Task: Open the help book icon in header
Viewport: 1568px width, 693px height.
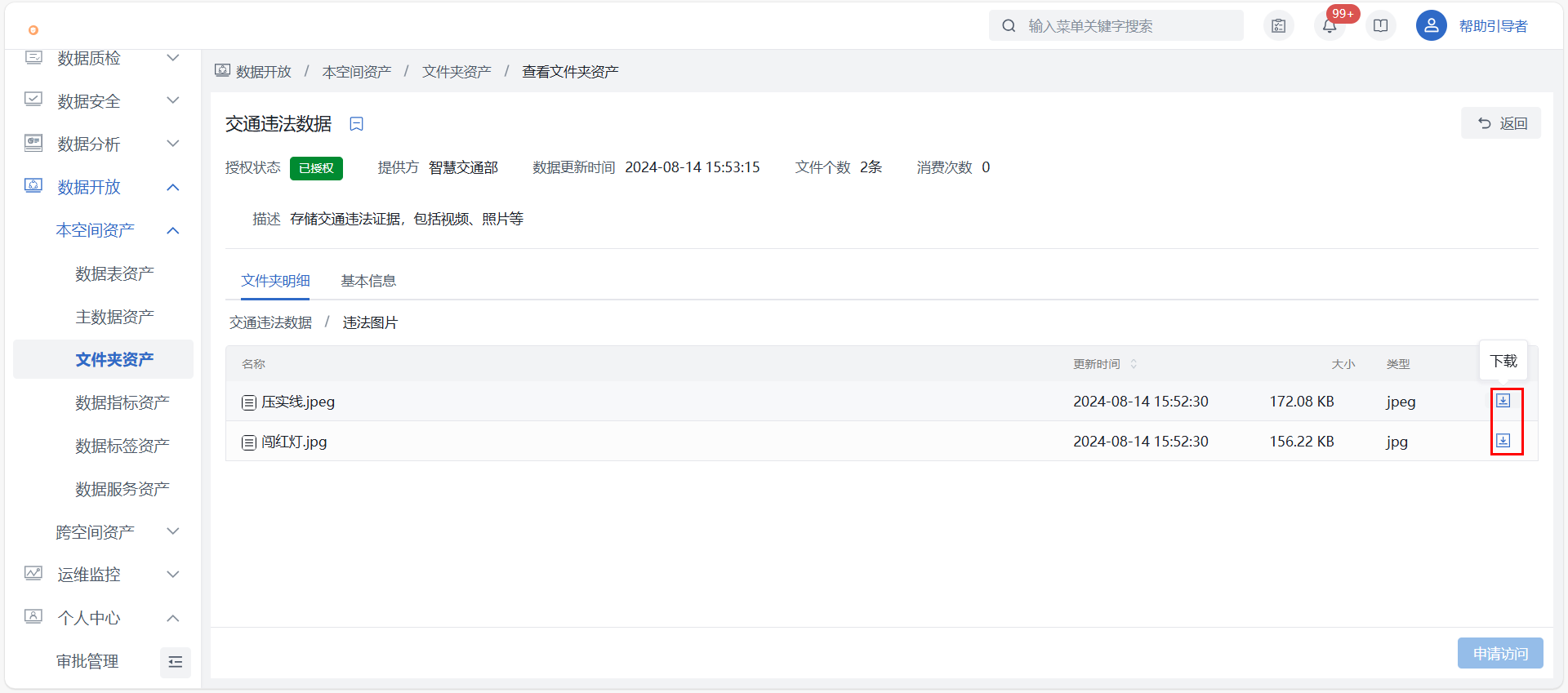Action: (x=1380, y=26)
